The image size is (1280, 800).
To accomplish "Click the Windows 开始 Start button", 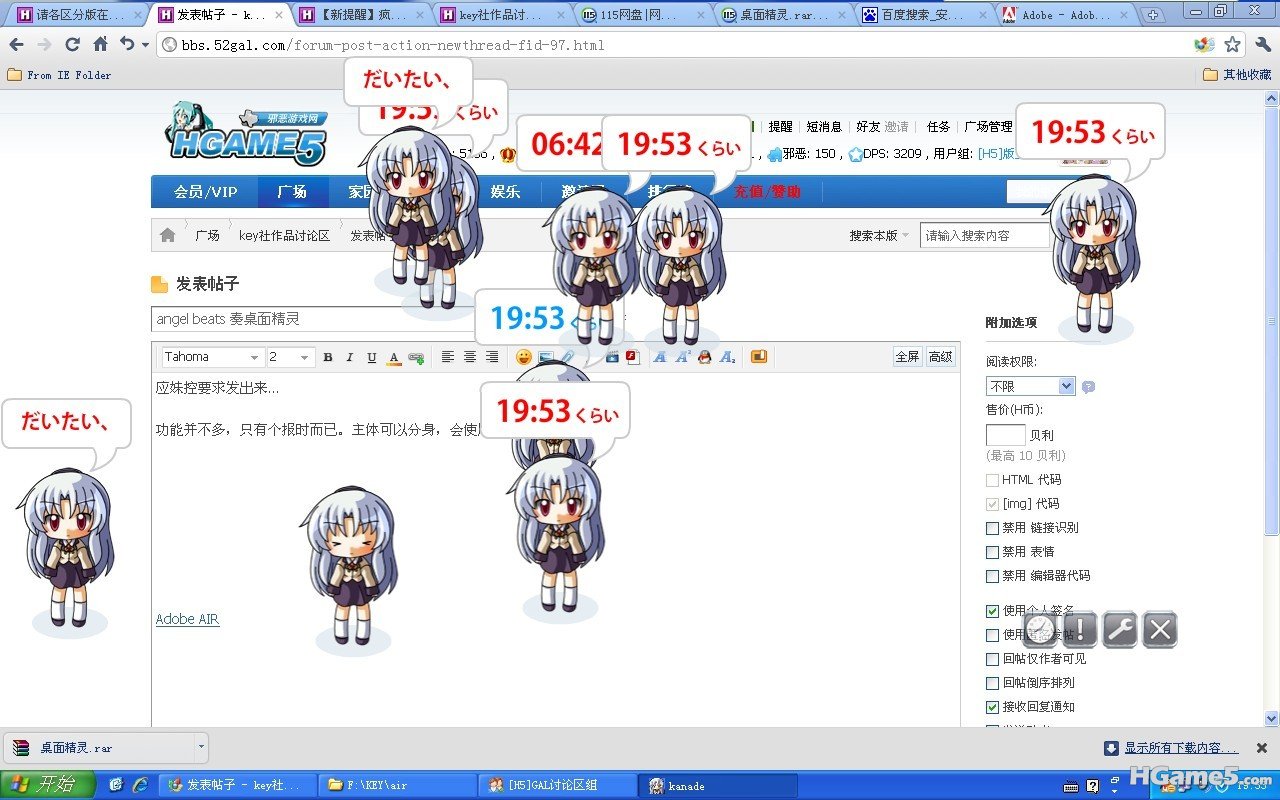I will [47, 785].
